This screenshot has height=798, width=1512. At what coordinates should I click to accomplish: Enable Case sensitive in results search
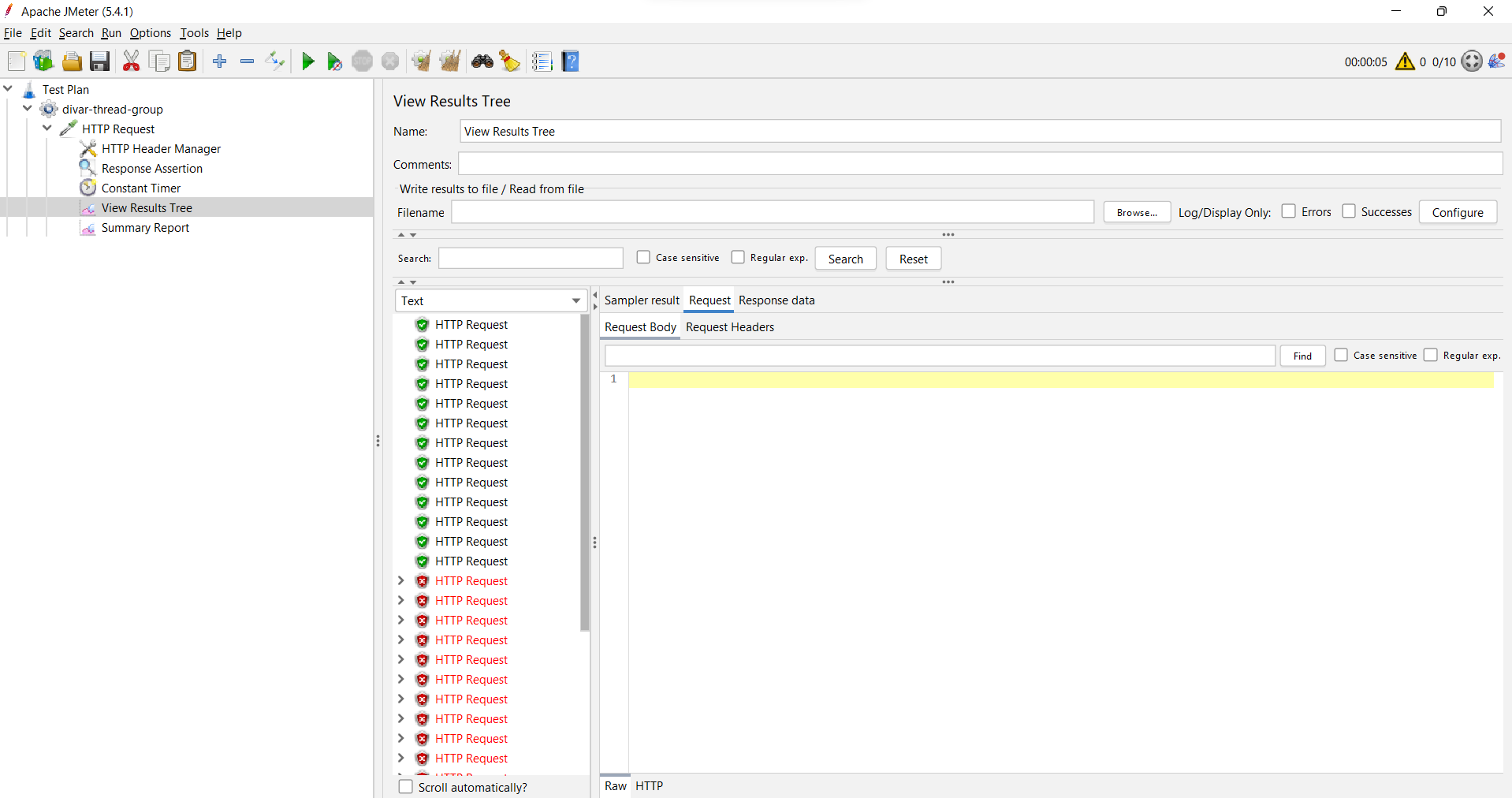click(x=643, y=257)
